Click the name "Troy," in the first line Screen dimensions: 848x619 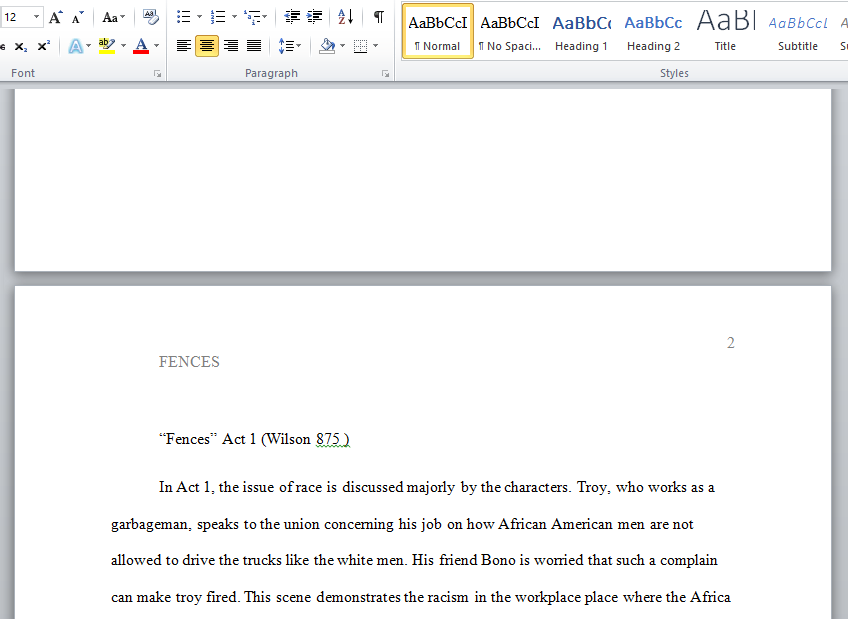pyautogui.click(x=594, y=488)
